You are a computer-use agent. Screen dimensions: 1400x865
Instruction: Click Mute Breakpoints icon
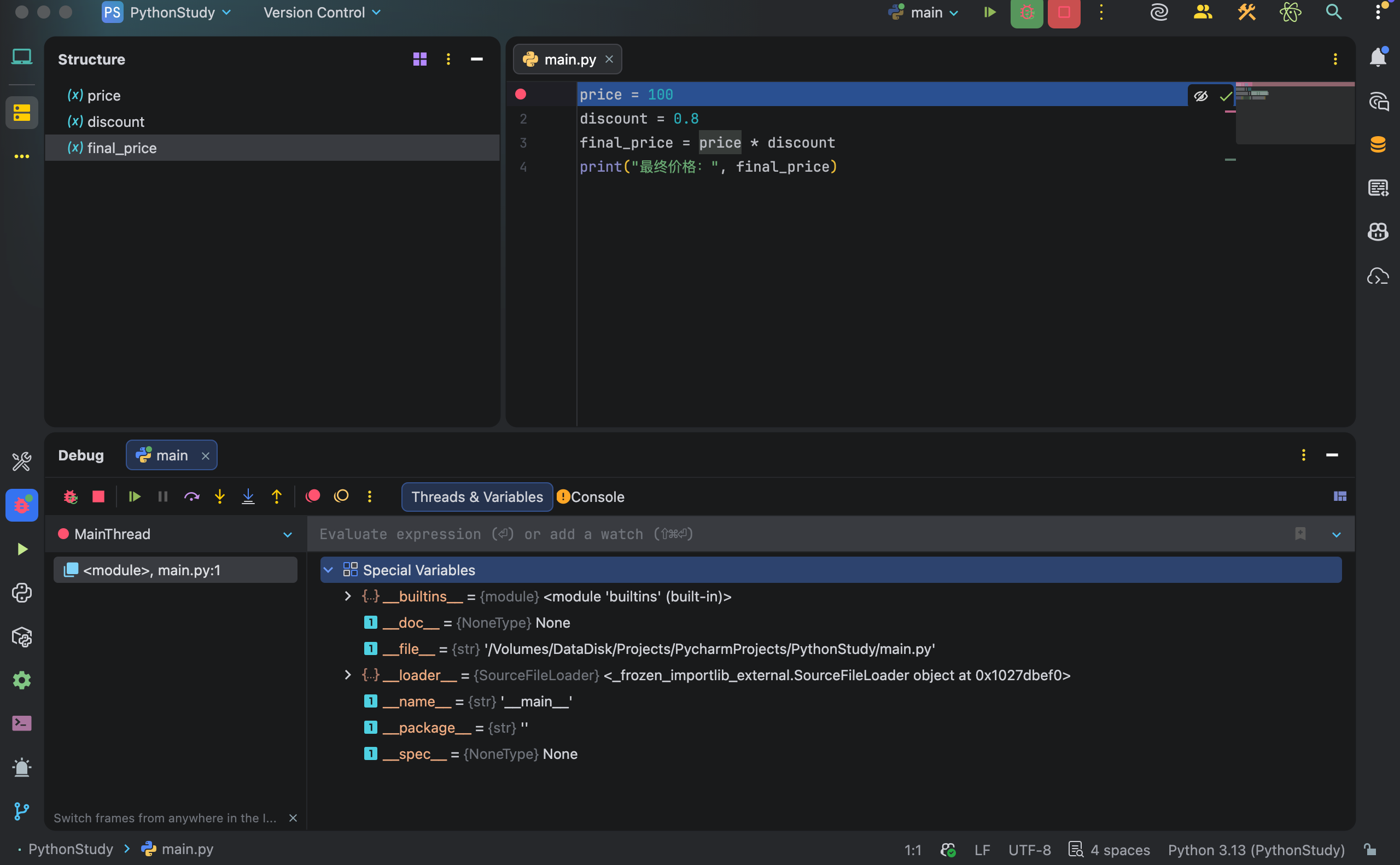[x=341, y=496]
